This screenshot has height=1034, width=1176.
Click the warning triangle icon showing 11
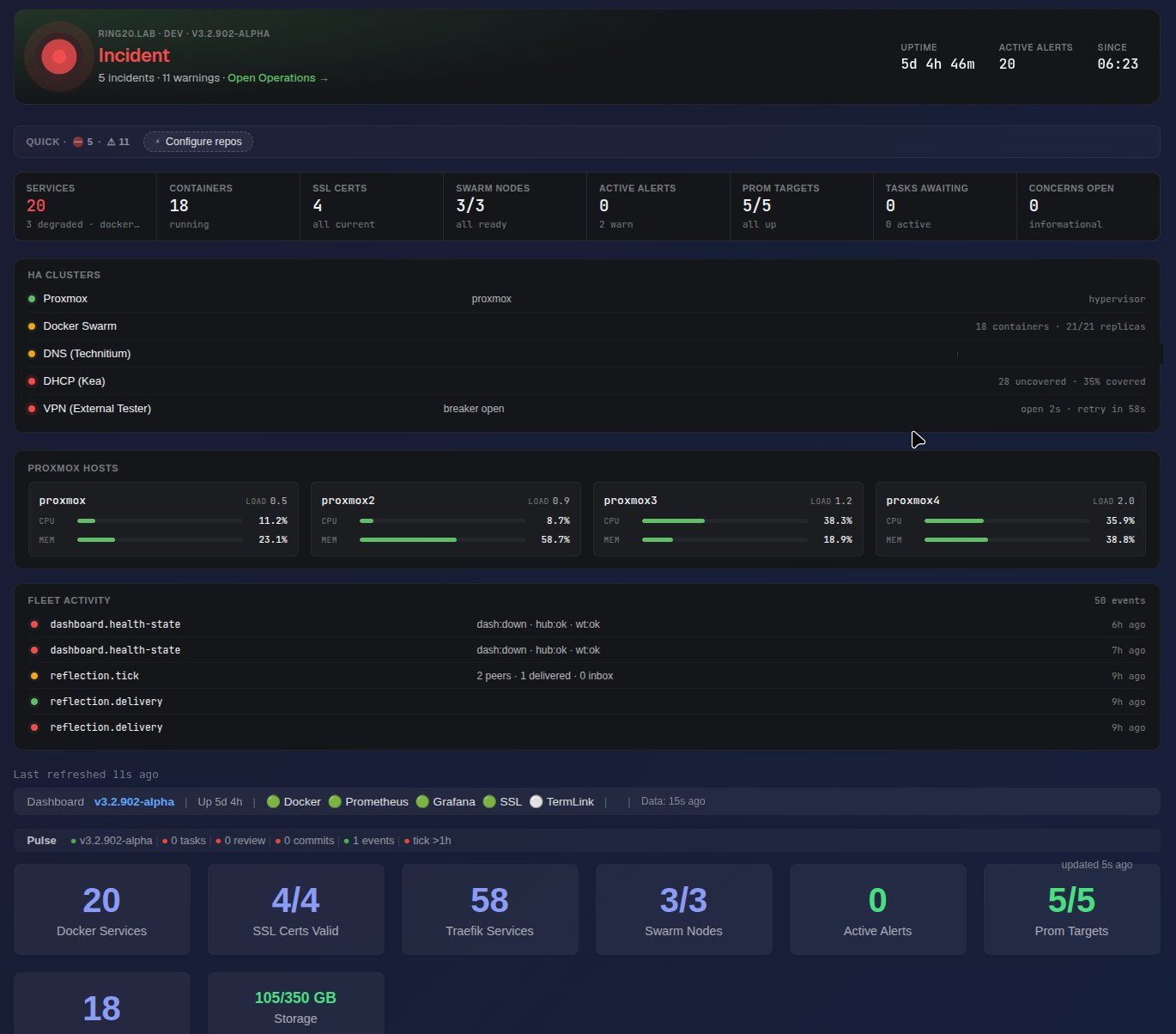pos(112,142)
